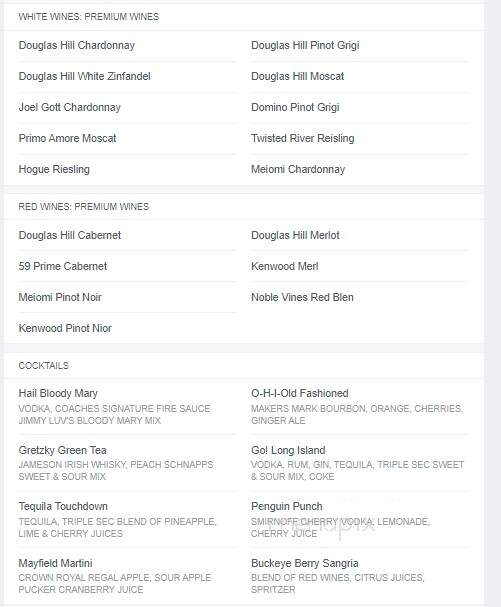Open the Red Wines Premium Wines heading
The width and height of the screenshot is (501, 607).
(84, 207)
